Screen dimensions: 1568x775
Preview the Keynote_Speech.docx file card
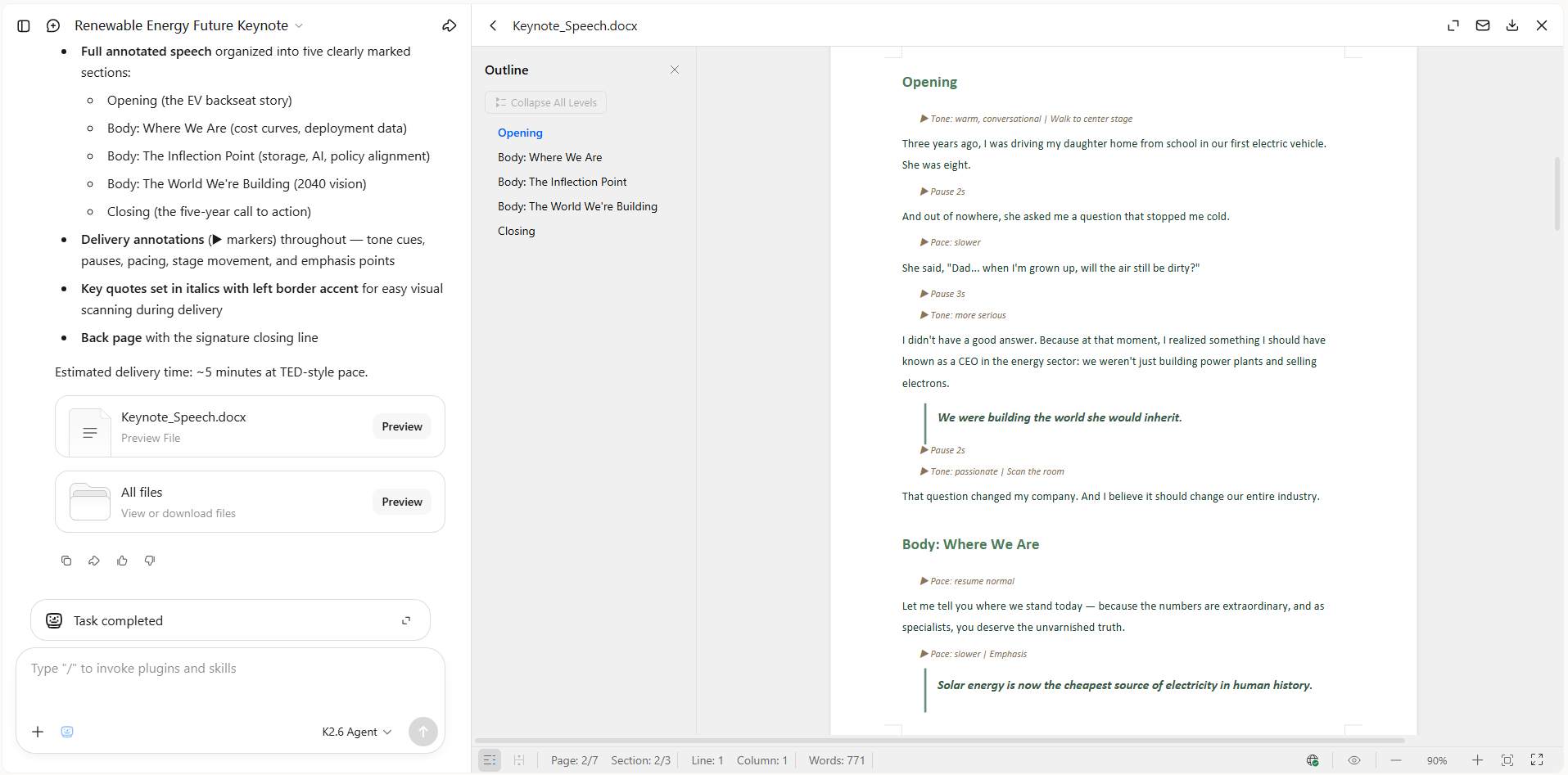[x=402, y=426]
